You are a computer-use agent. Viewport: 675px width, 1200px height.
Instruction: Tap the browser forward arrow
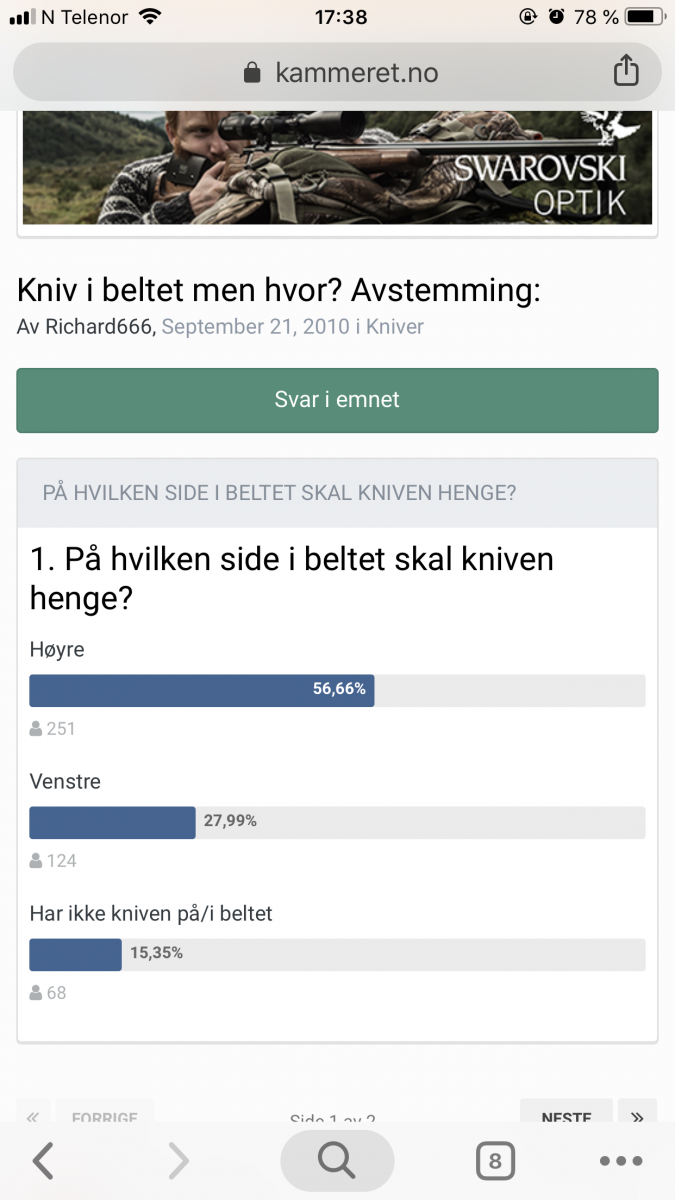(x=178, y=1161)
